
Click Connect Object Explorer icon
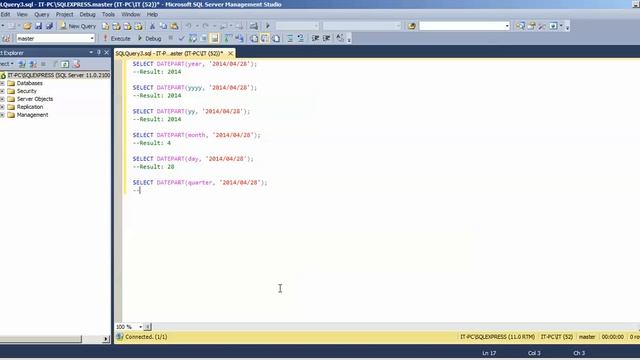[22, 64]
